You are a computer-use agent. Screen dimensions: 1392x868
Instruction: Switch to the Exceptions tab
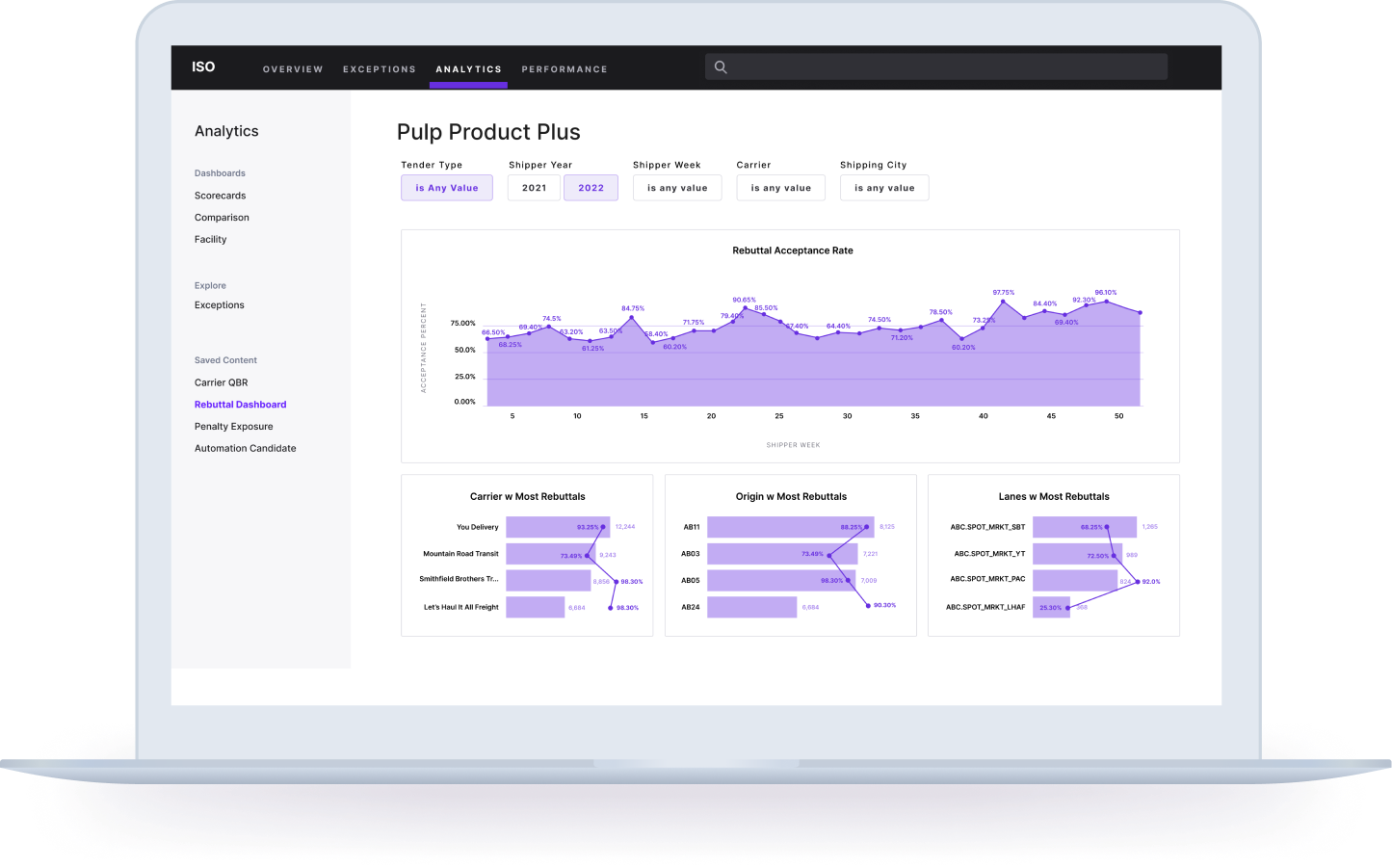coord(380,69)
